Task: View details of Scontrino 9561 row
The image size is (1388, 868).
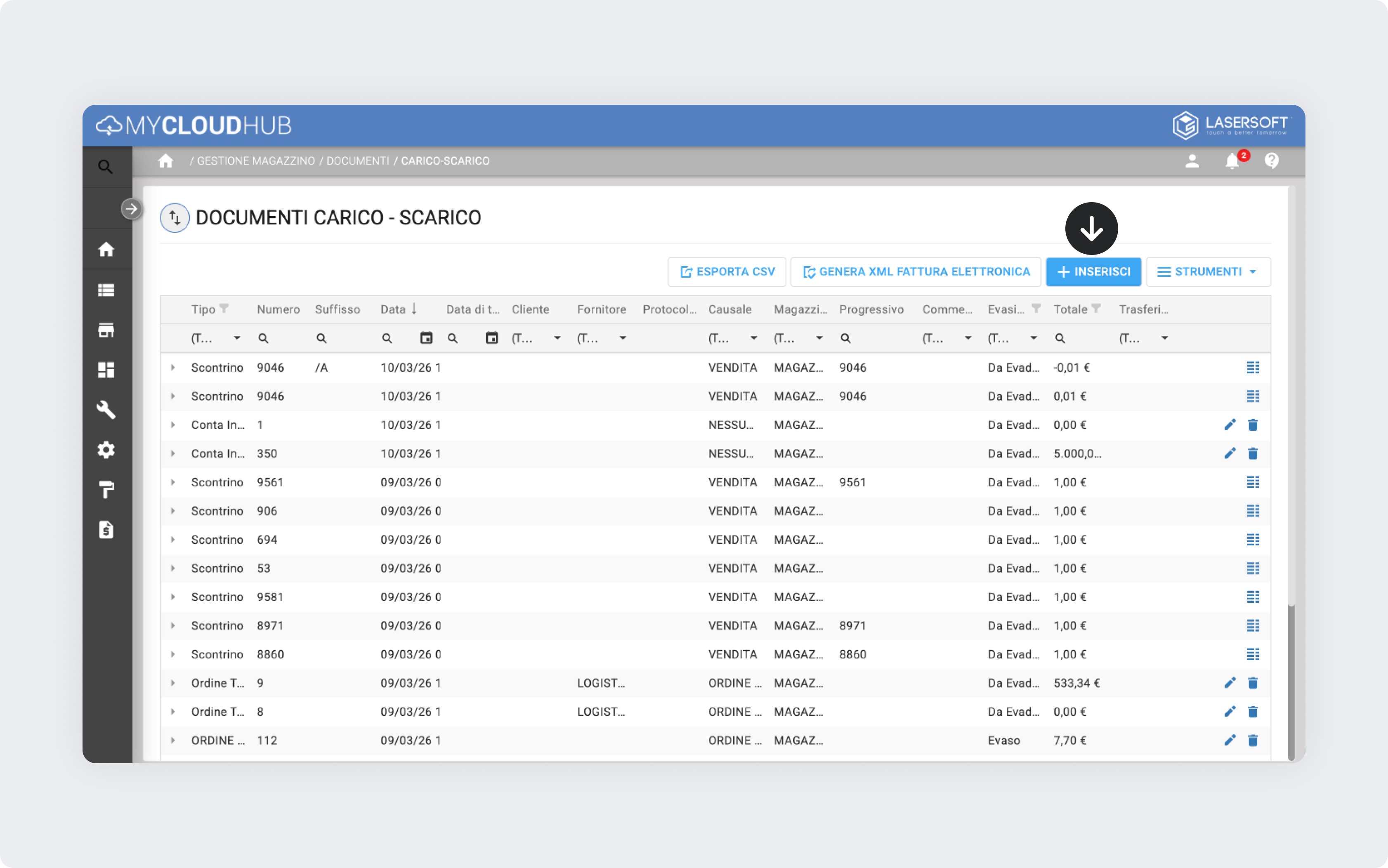Action: (1253, 482)
